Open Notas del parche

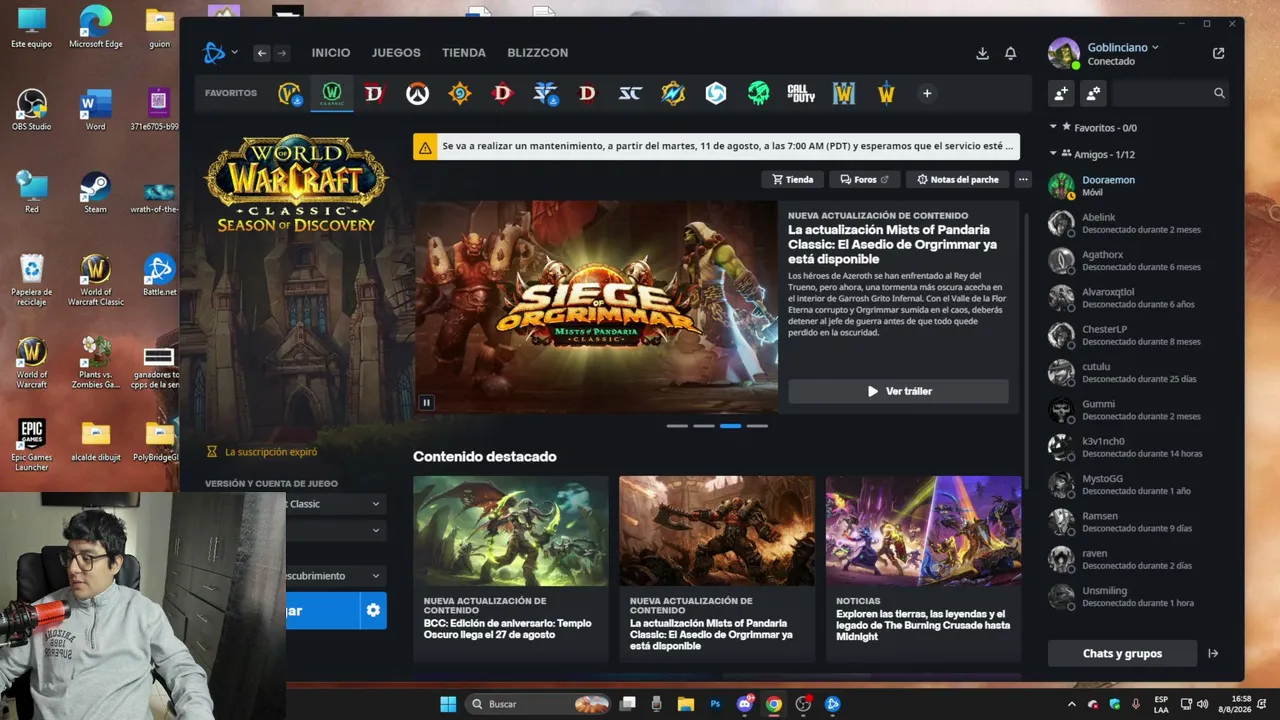(958, 180)
